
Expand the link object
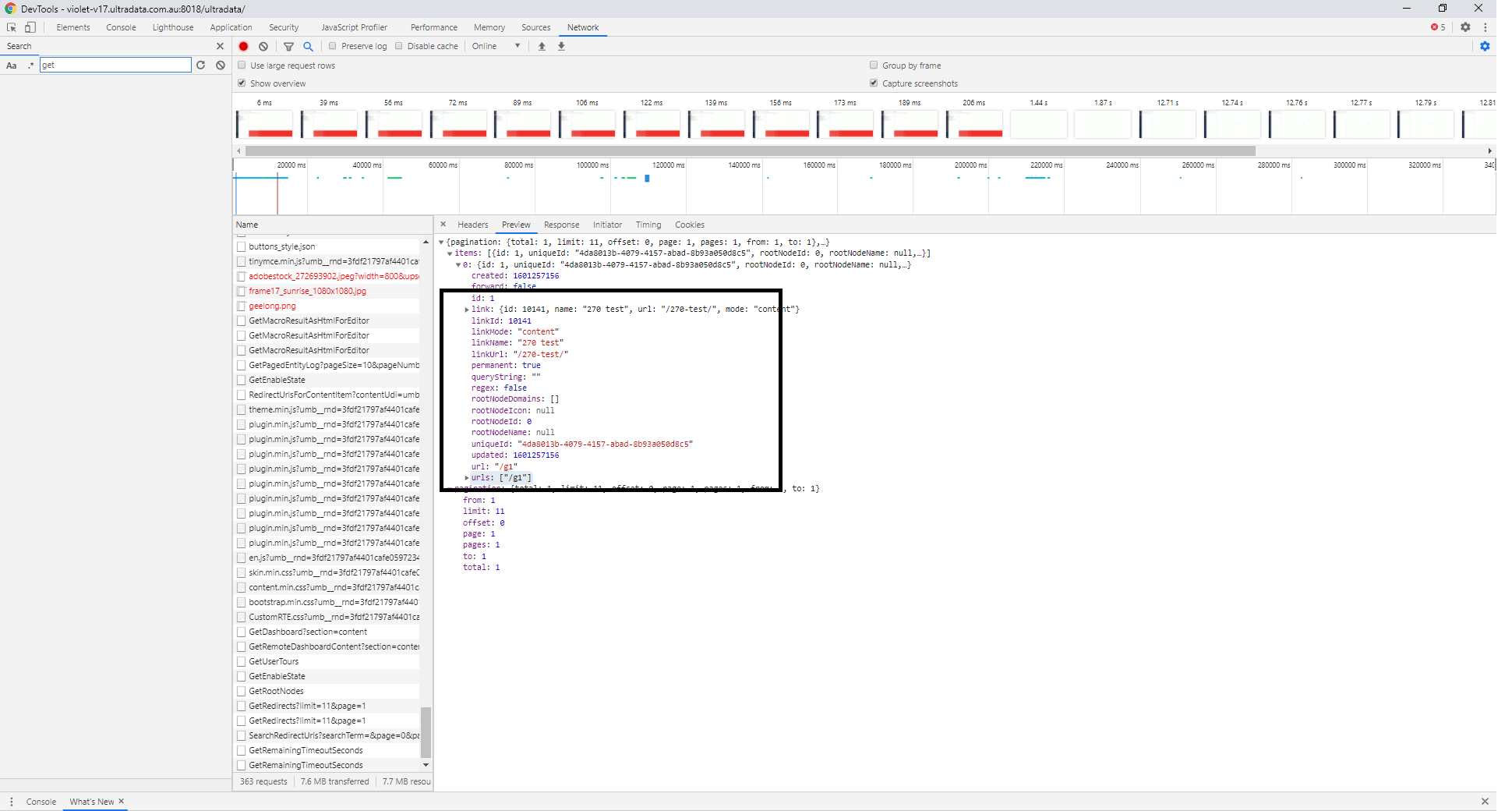tap(467, 310)
